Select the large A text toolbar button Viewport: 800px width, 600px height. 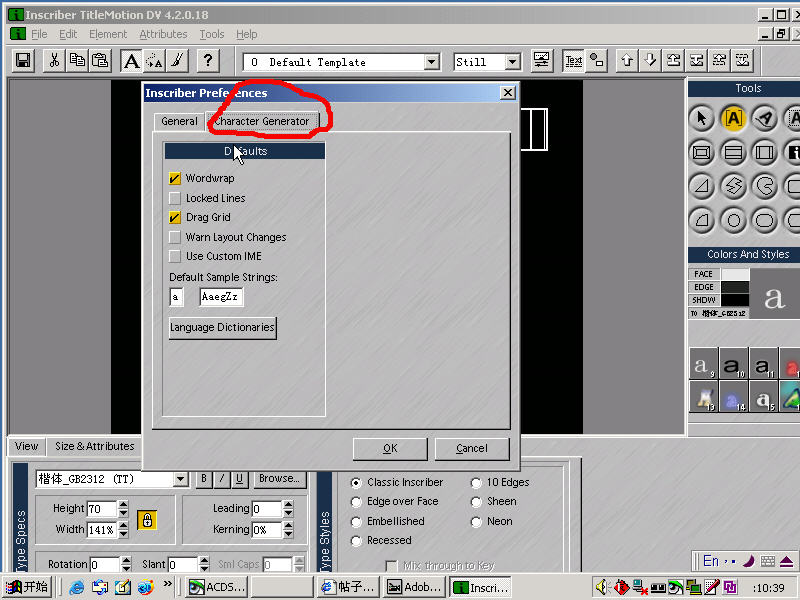click(x=131, y=61)
